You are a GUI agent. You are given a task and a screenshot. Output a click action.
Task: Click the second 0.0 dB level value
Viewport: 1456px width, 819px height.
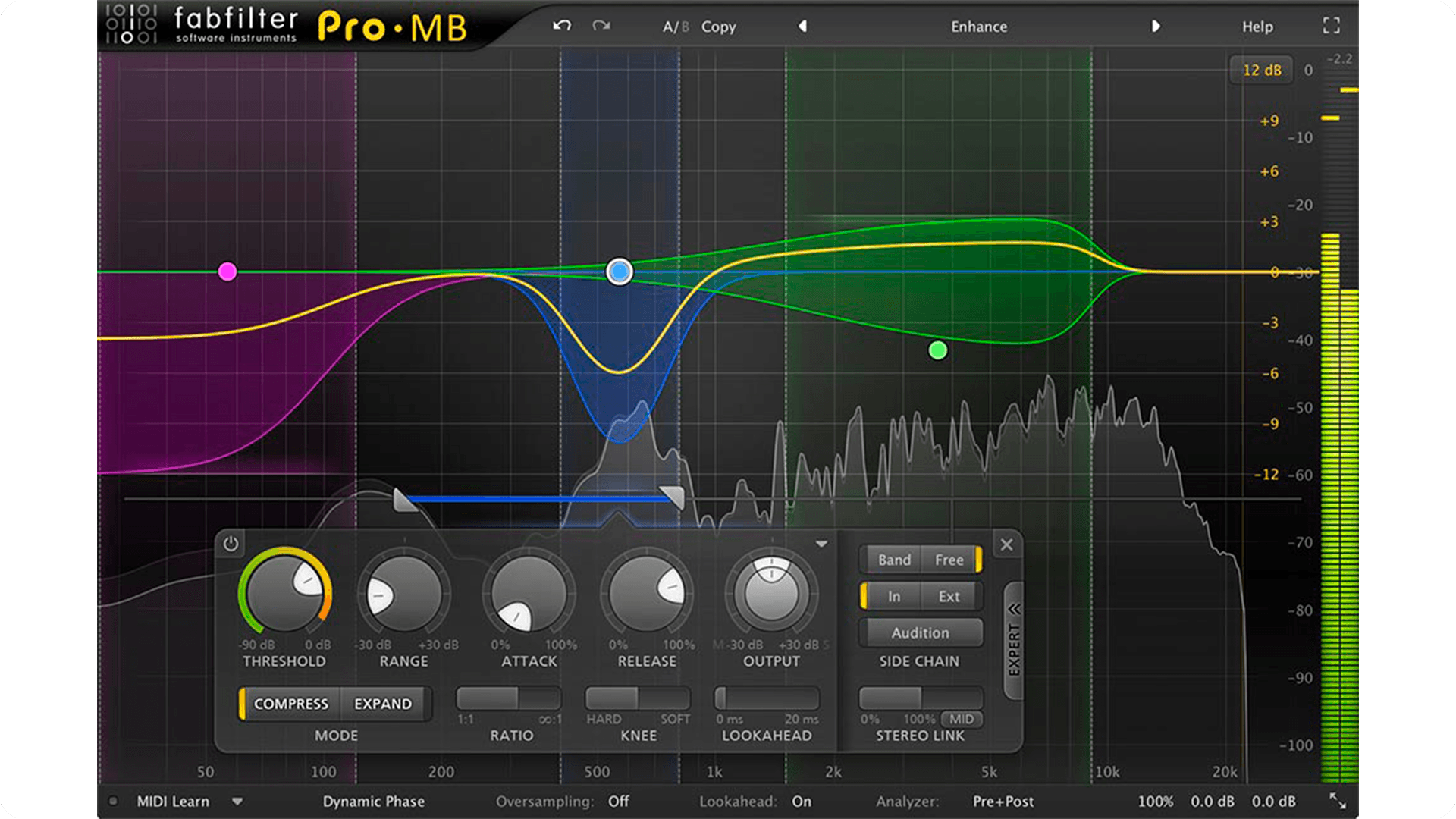click(1274, 802)
